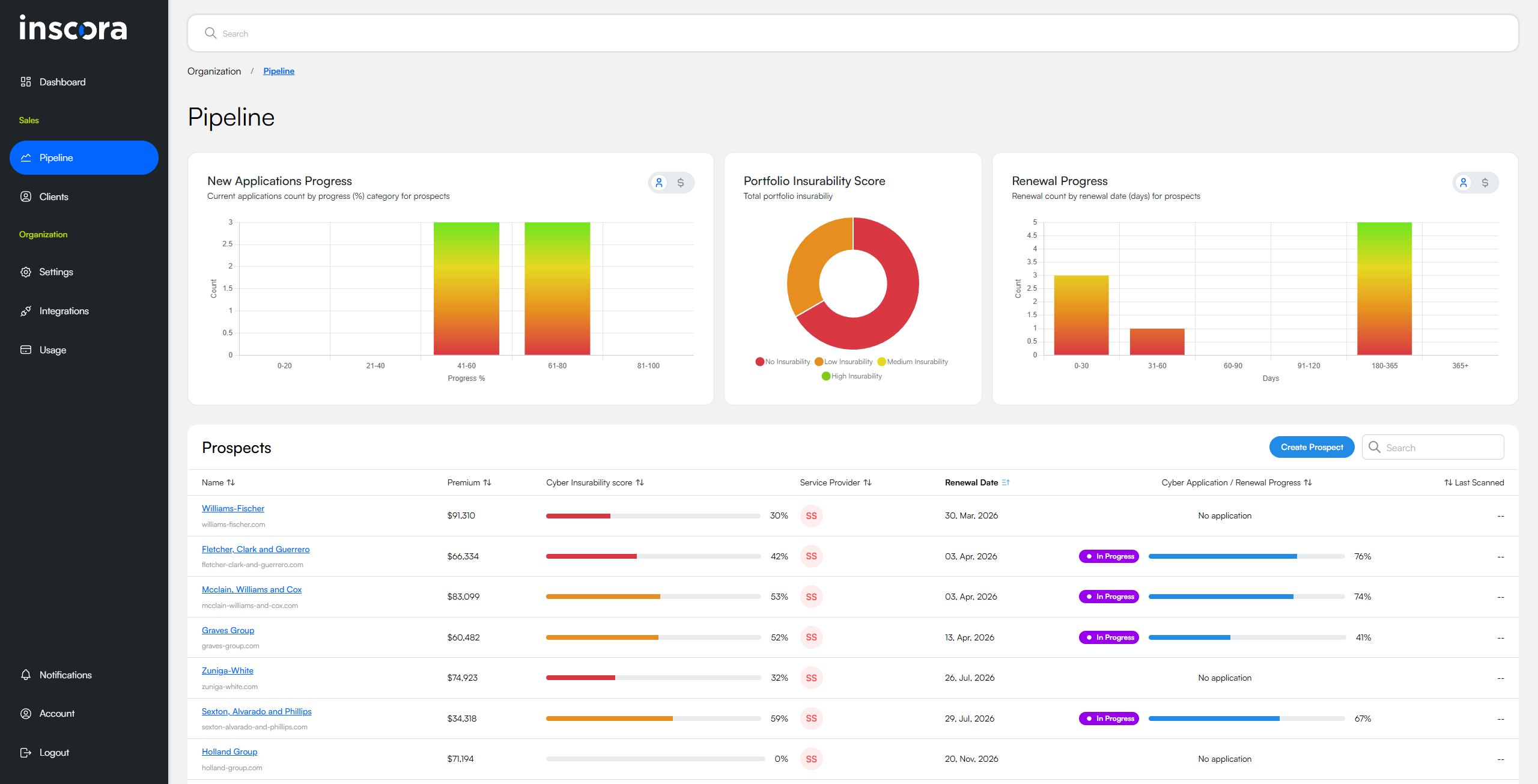Viewport: 1538px width, 784px height.
Task: Toggle the Low Insurability legend item
Action: (845, 361)
